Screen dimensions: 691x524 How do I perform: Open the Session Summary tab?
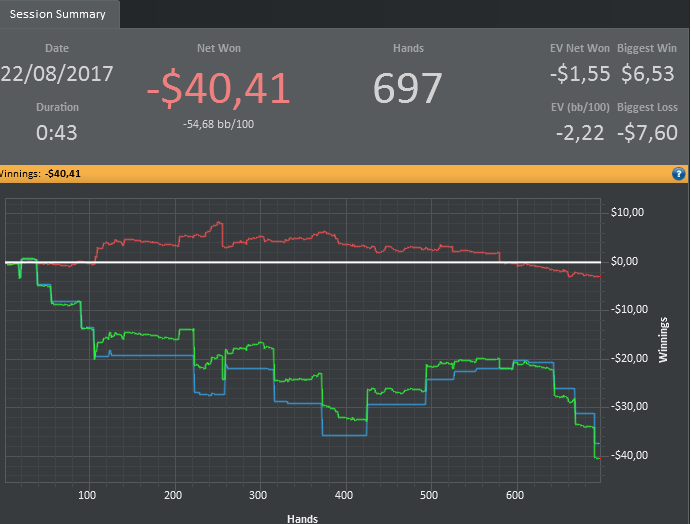click(58, 14)
